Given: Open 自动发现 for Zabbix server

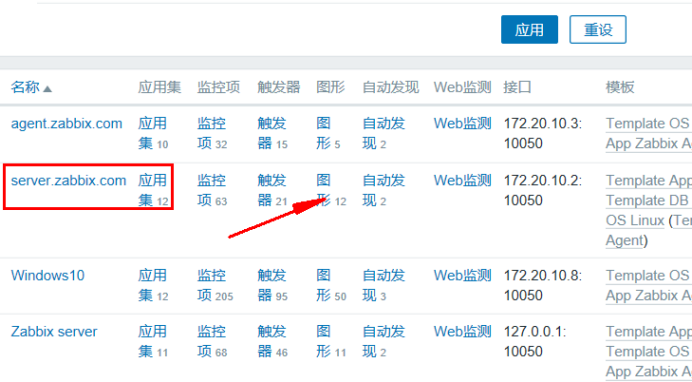Looking at the screenshot, I should click(384, 341).
